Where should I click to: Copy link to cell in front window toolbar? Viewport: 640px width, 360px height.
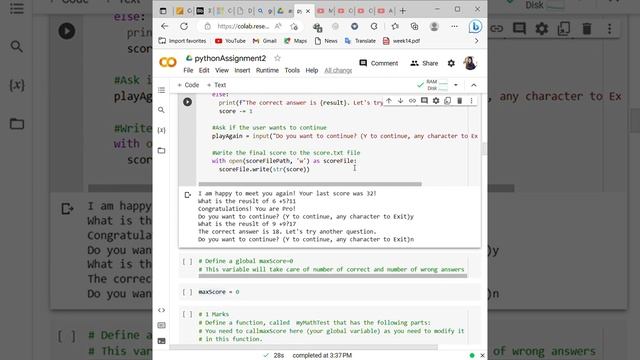(412, 100)
